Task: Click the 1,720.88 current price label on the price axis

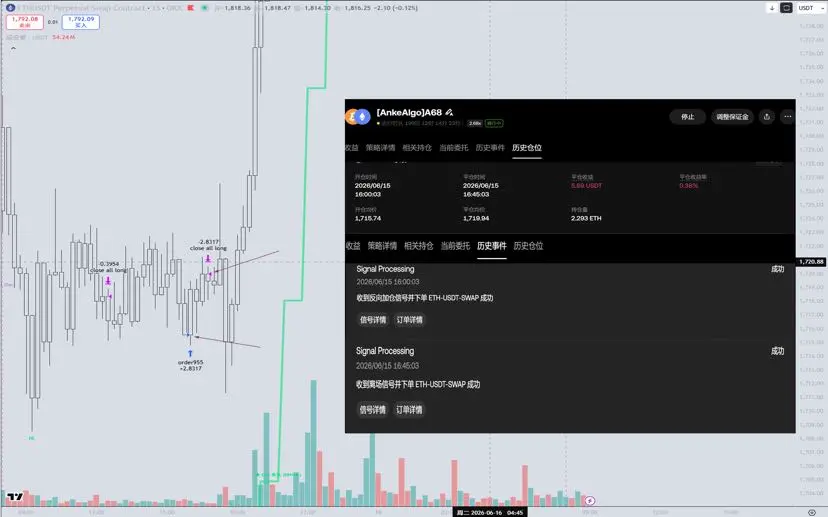Action: tap(811, 261)
